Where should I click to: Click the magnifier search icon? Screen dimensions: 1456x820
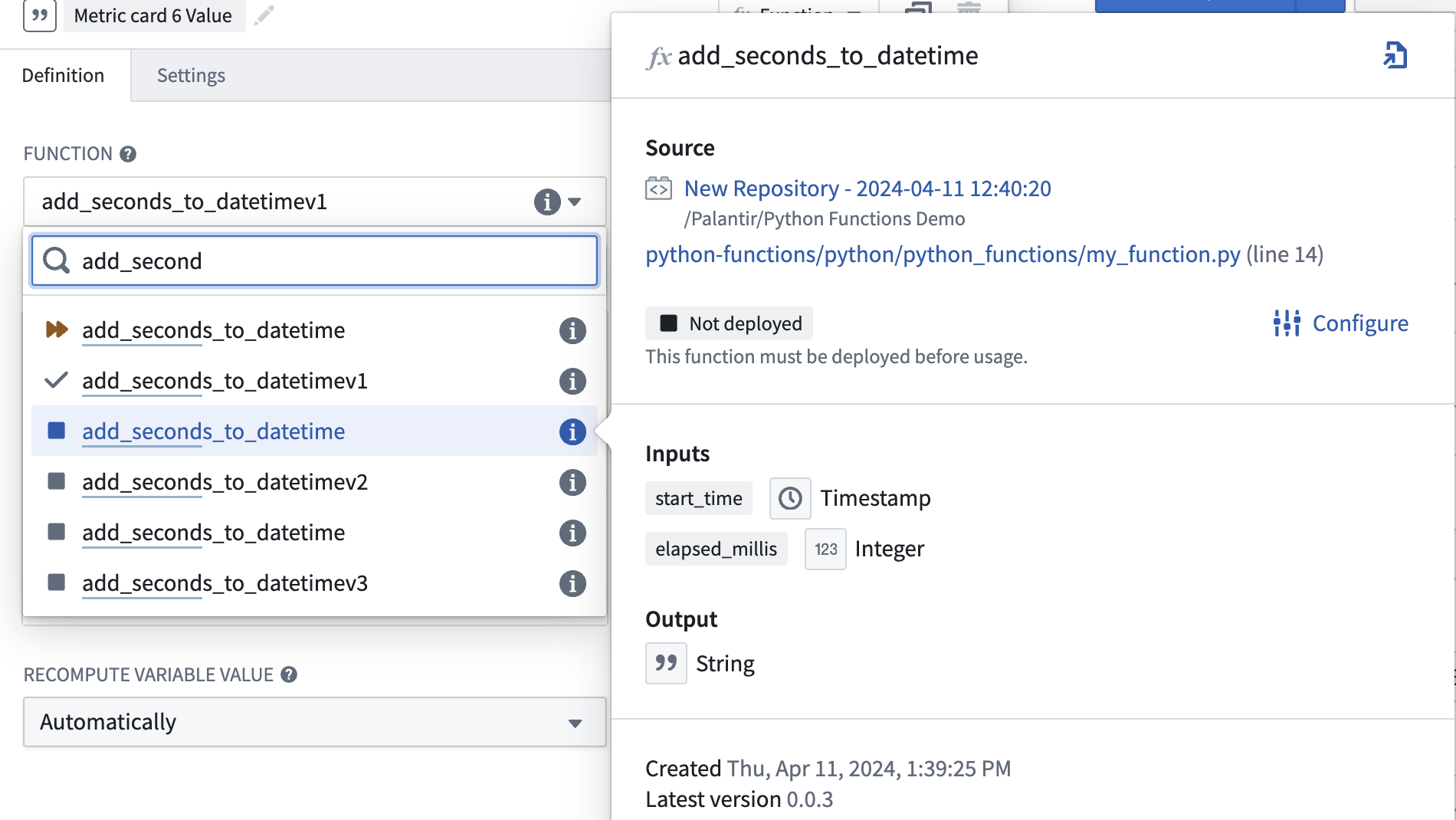pyautogui.click(x=56, y=261)
